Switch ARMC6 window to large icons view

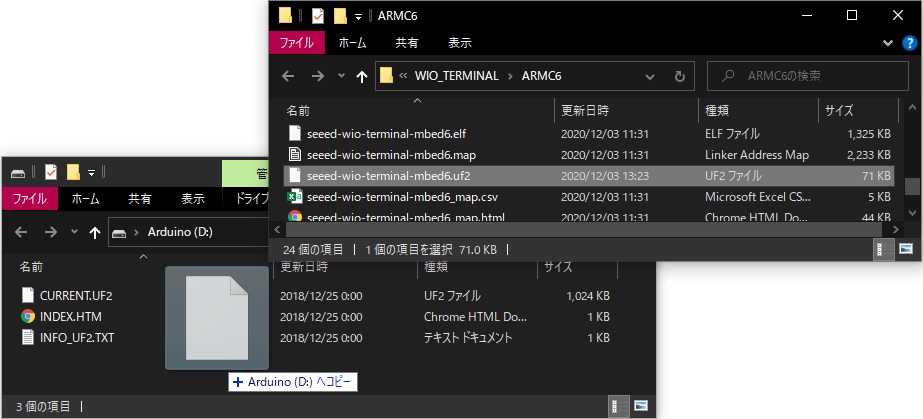[x=906, y=250]
